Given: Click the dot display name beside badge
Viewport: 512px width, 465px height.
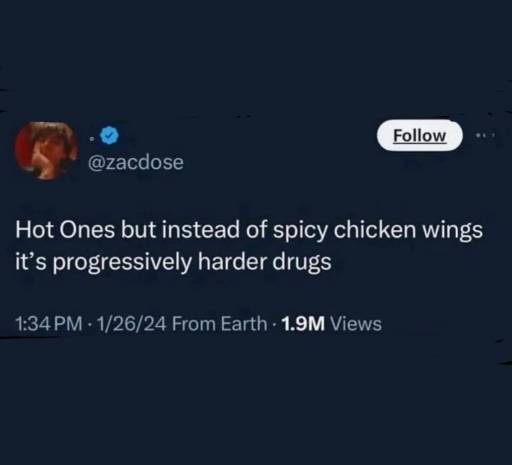Looking at the screenshot, I should [x=91, y=137].
